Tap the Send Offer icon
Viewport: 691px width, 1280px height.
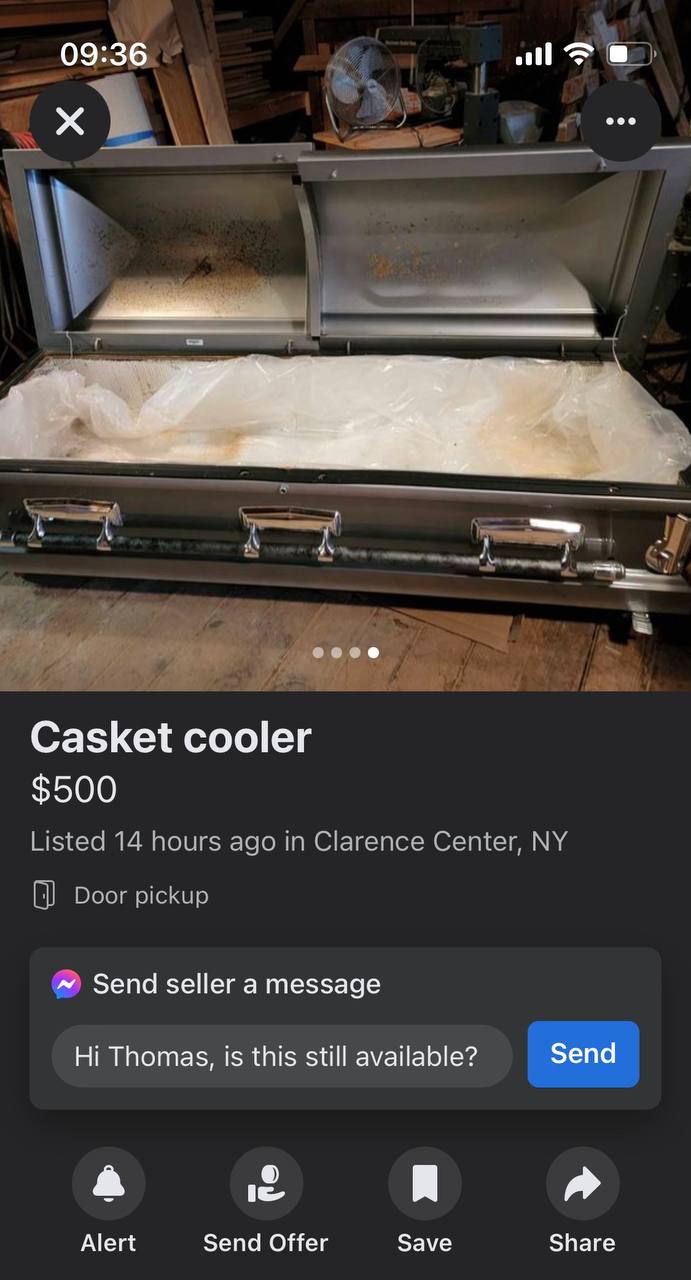point(266,1184)
